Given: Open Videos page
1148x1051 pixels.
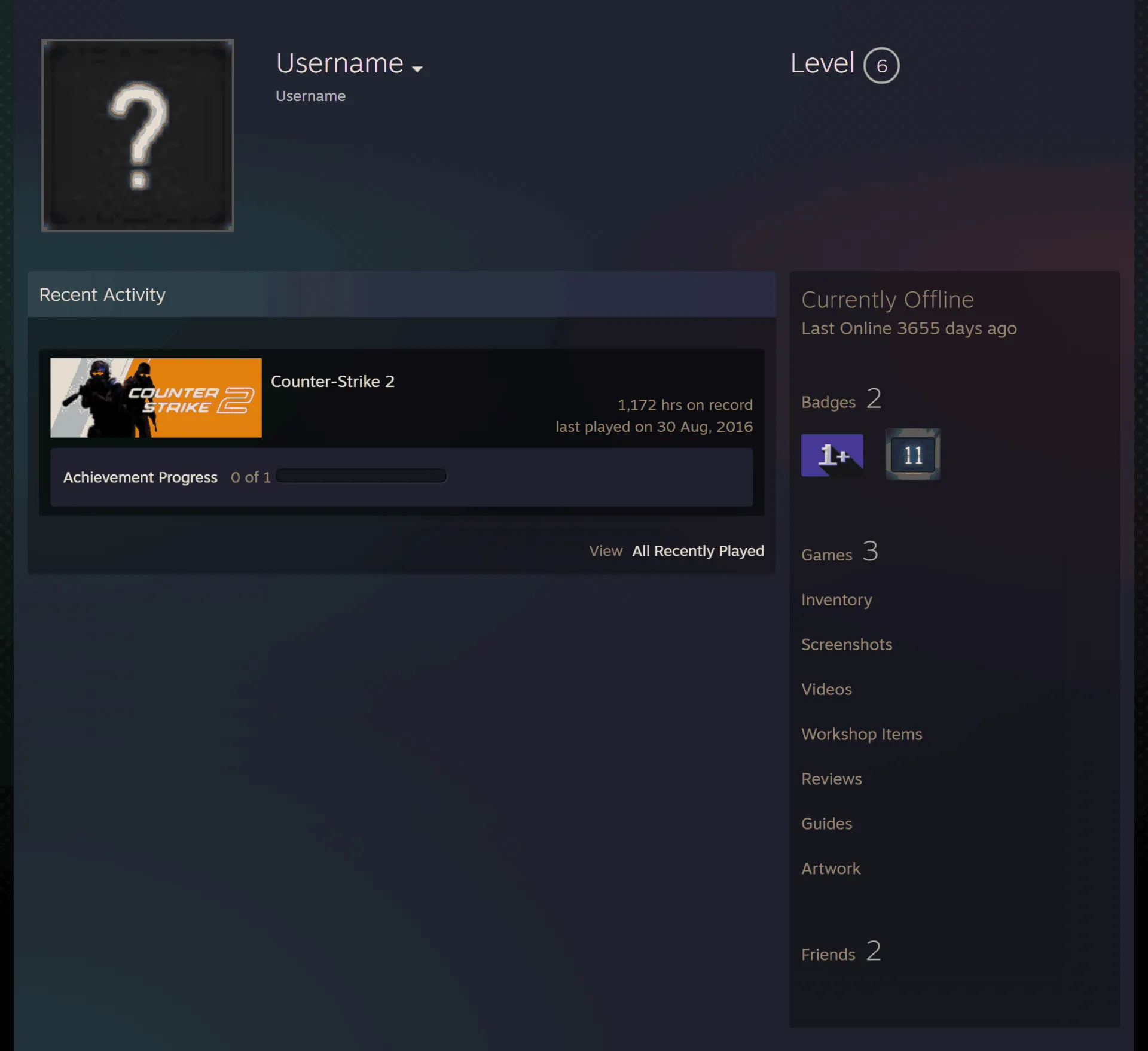Looking at the screenshot, I should 826,689.
